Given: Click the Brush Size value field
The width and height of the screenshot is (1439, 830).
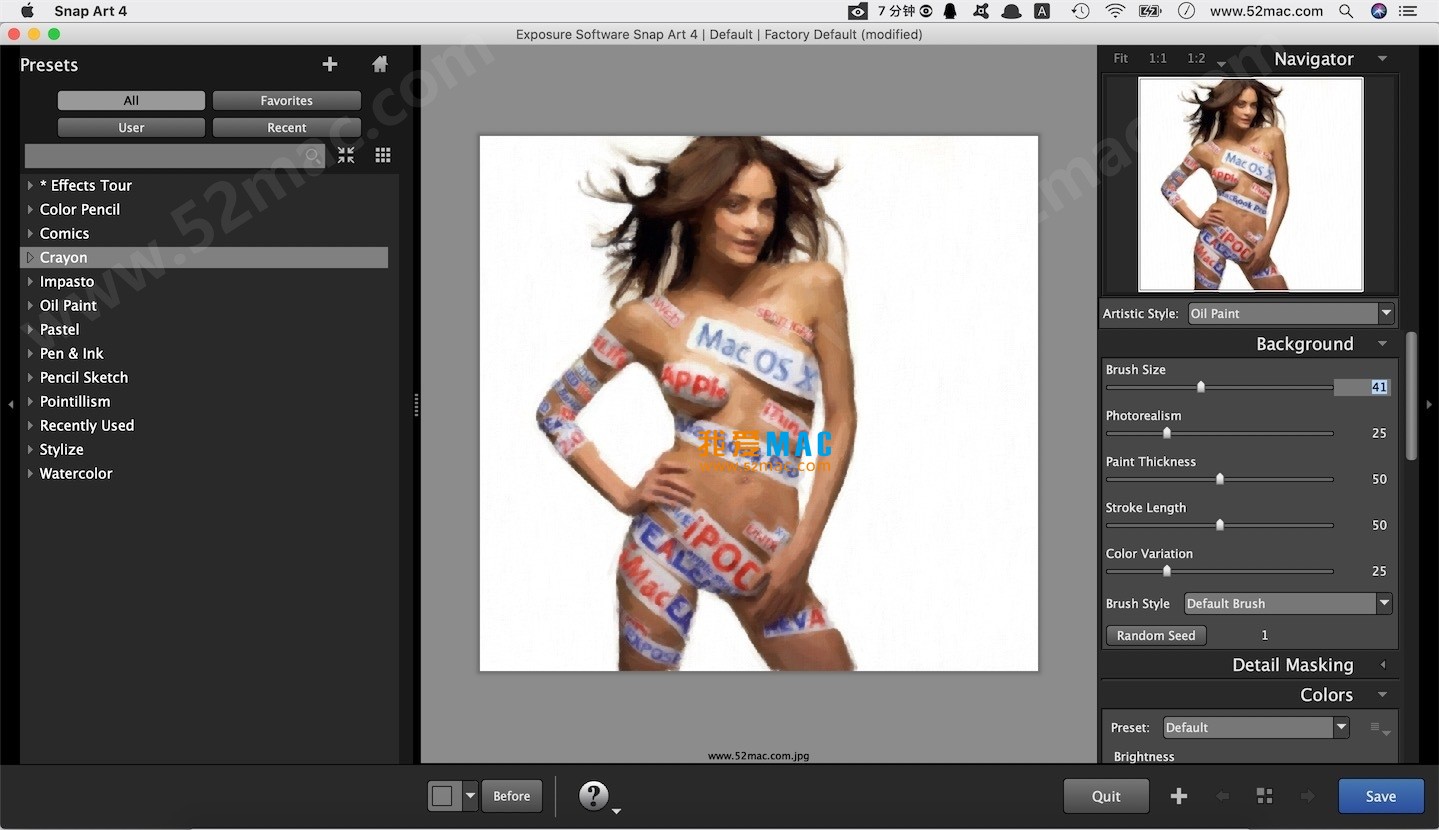Looking at the screenshot, I should [x=1362, y=387].
